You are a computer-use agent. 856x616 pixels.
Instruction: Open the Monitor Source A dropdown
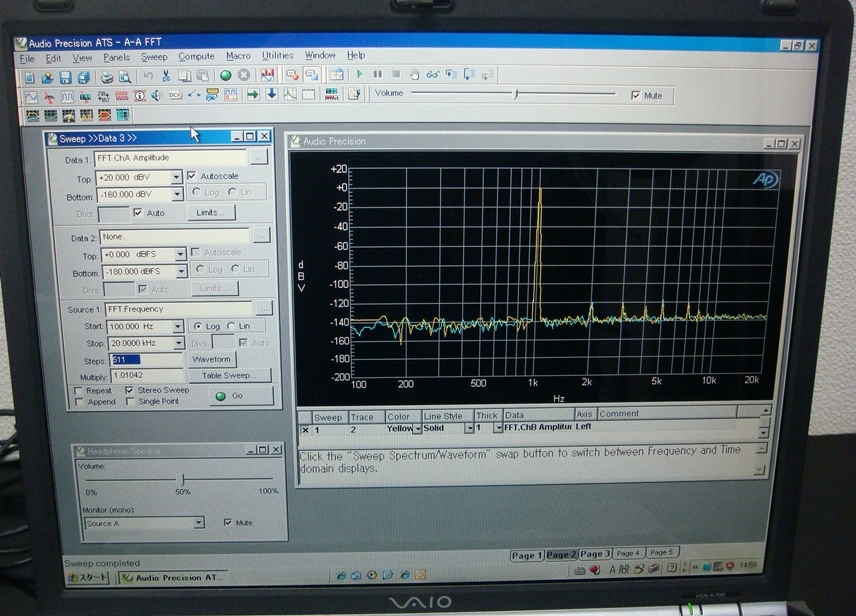(x=199, y=523)
